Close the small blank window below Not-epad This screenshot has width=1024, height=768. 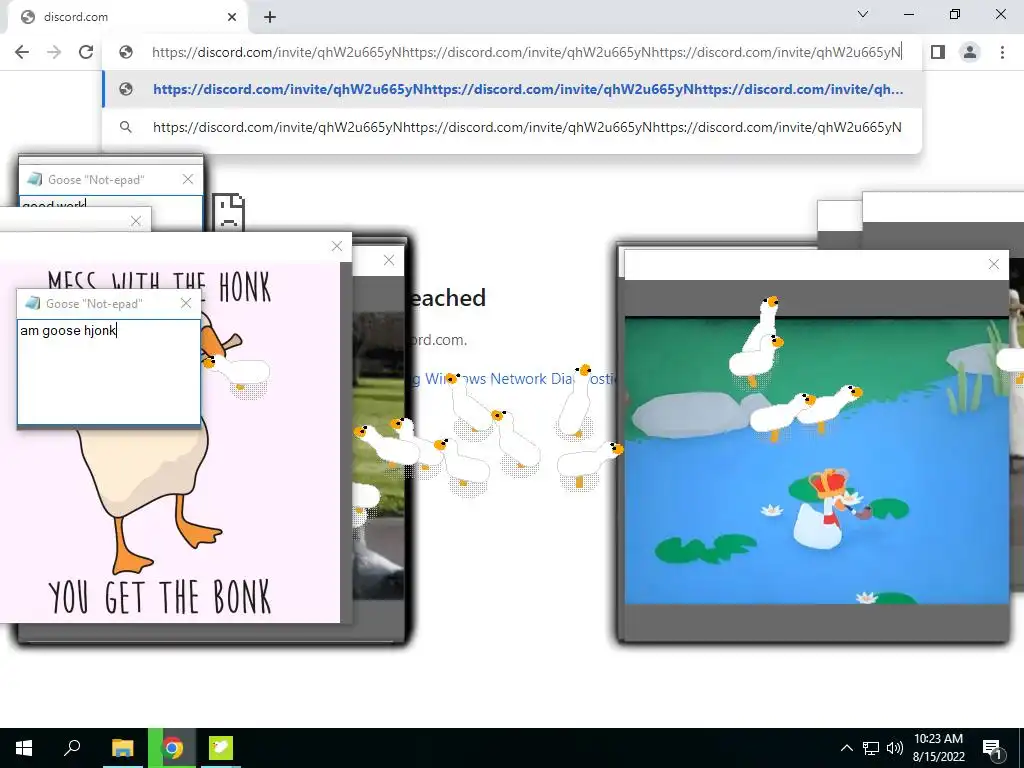[x=136, y=221]
